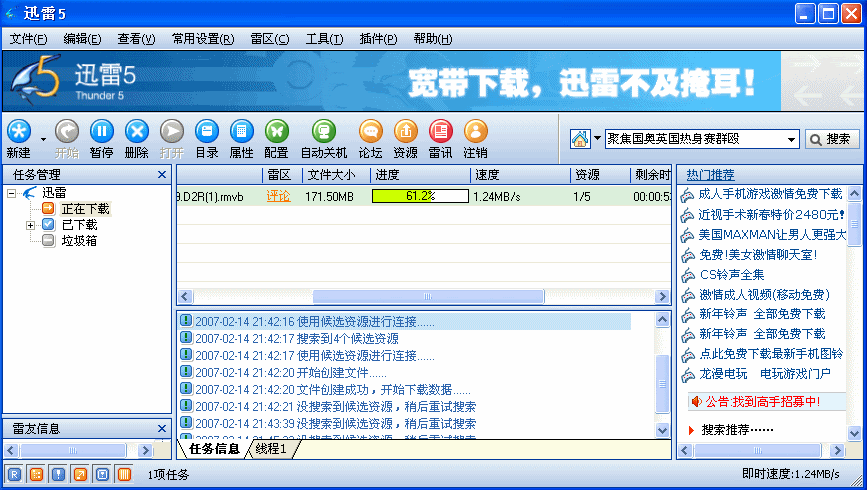This screenshot has width=867, height=490.
Task: Click the 评论 link in download row
Action: [x=278, y=196]
